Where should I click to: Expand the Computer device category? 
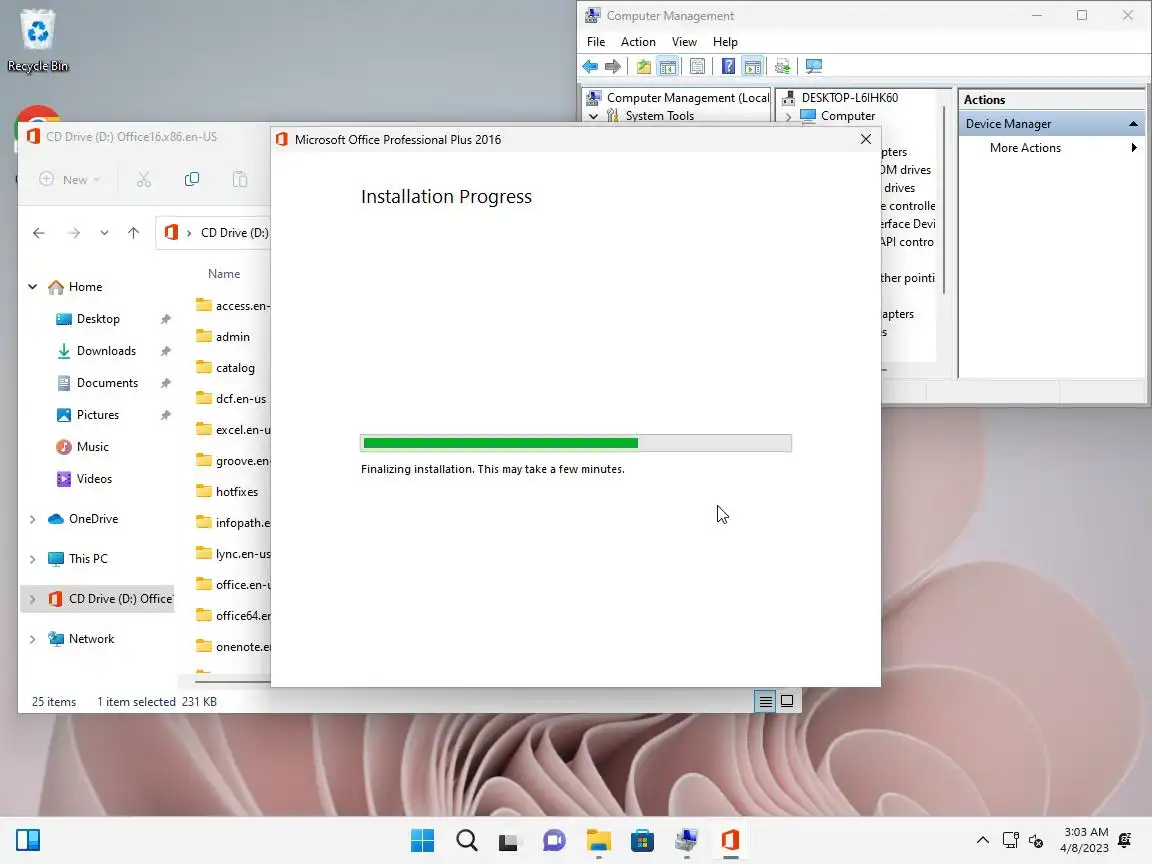pos(788,116)
